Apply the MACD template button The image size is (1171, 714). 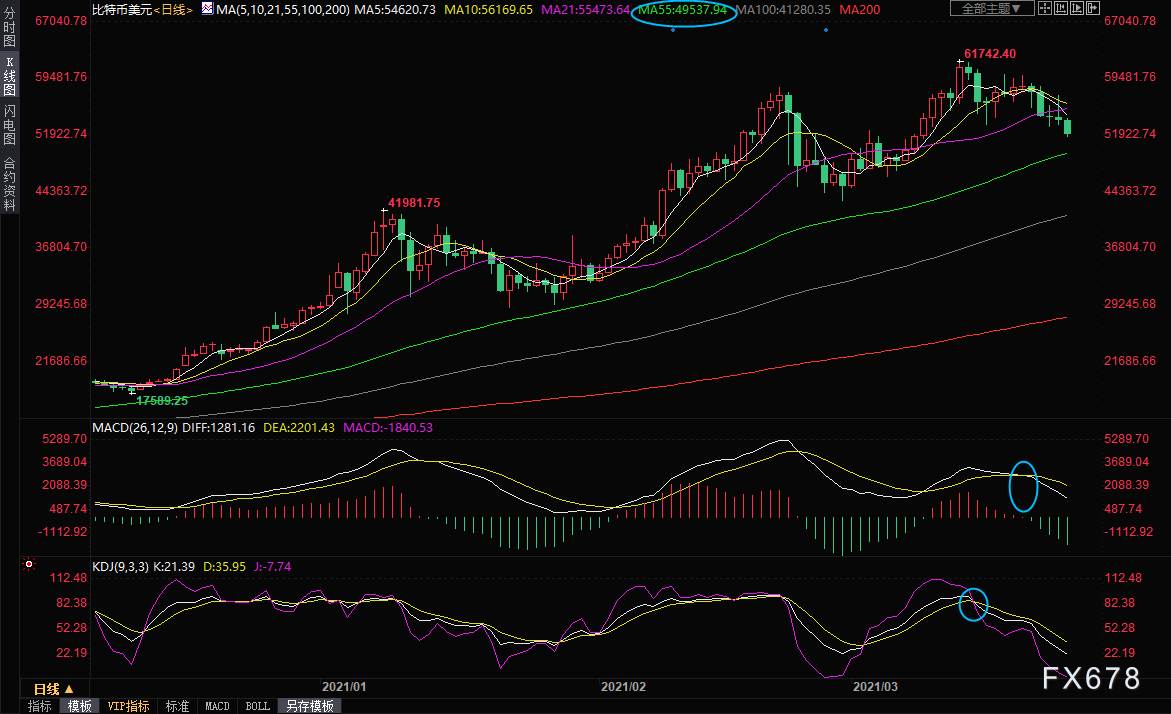(x=217, y=706)
